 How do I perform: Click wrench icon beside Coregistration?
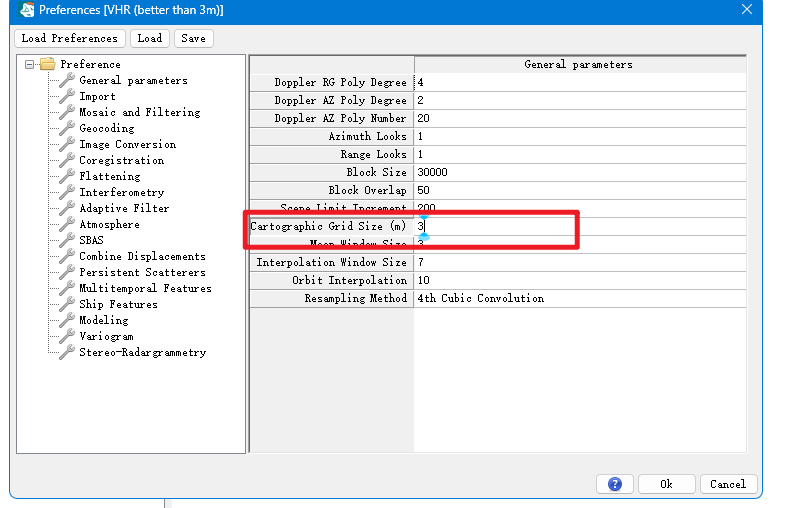67,160
